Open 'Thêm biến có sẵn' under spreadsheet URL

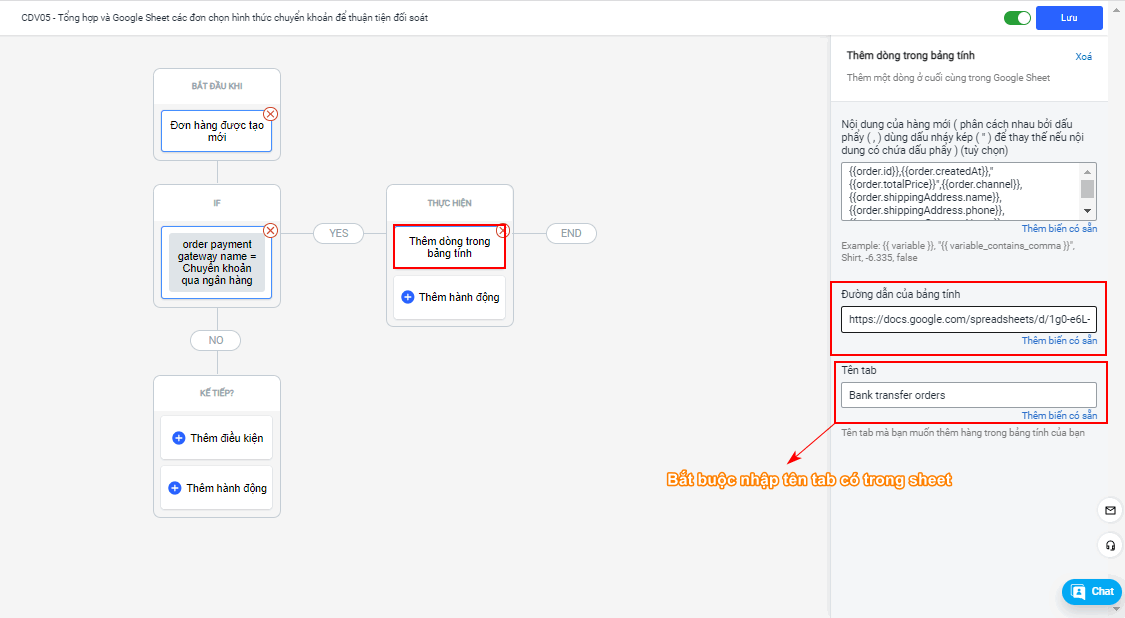[1059, 341]
